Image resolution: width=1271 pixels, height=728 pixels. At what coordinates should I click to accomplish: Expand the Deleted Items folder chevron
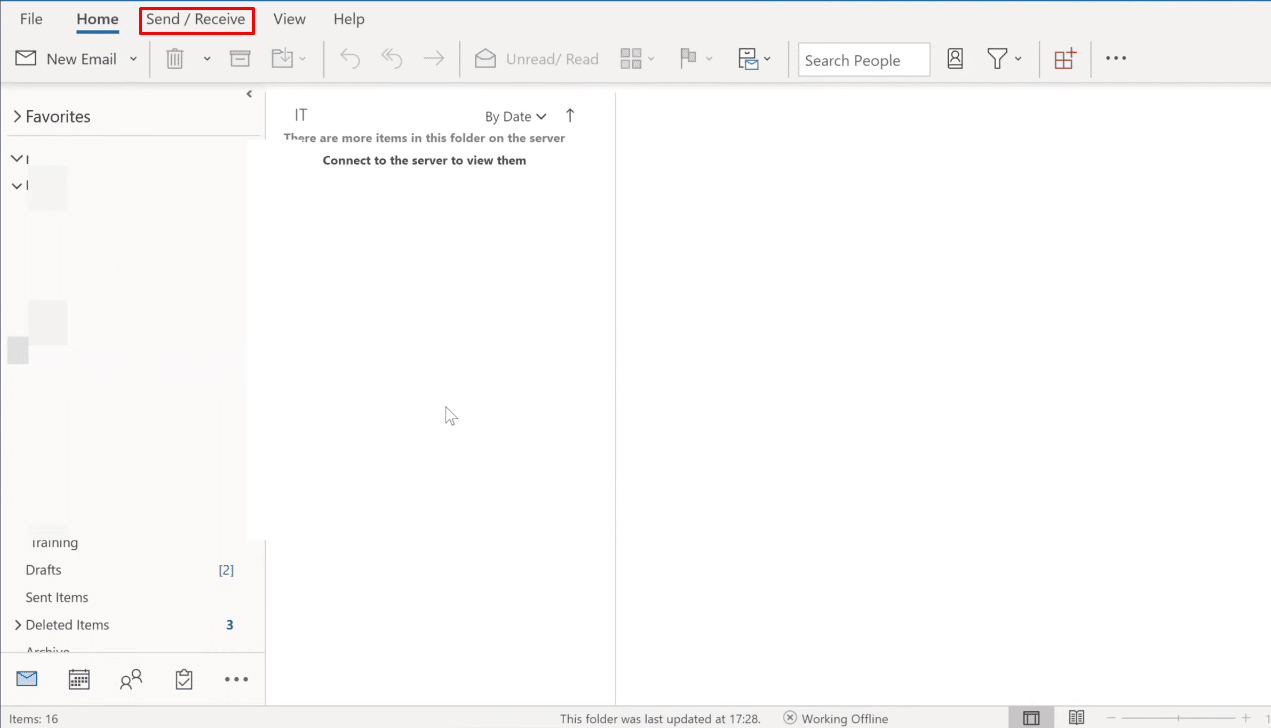coord(17,625)
